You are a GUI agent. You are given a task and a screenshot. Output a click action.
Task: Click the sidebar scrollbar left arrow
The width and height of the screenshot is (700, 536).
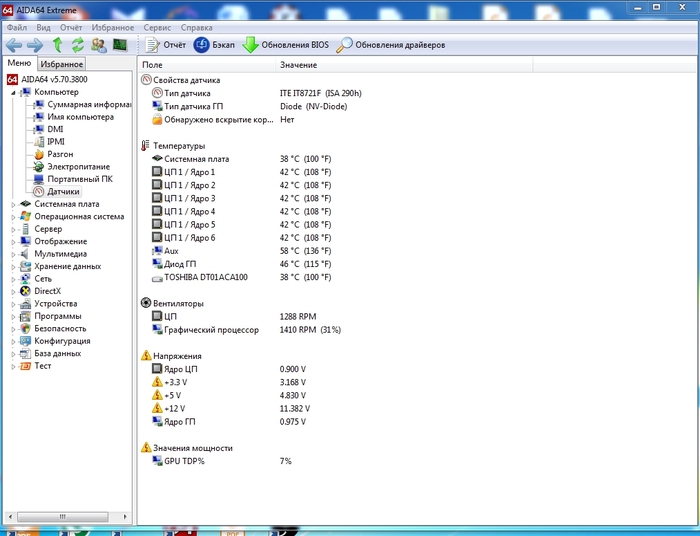pyautogui.click(x=10, y=517)
